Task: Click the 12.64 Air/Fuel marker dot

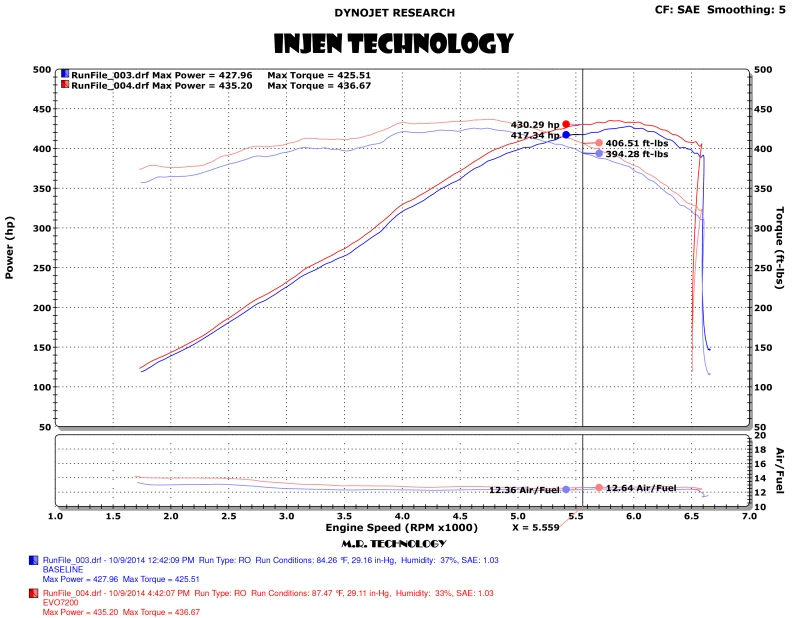Action: [599, 488]
